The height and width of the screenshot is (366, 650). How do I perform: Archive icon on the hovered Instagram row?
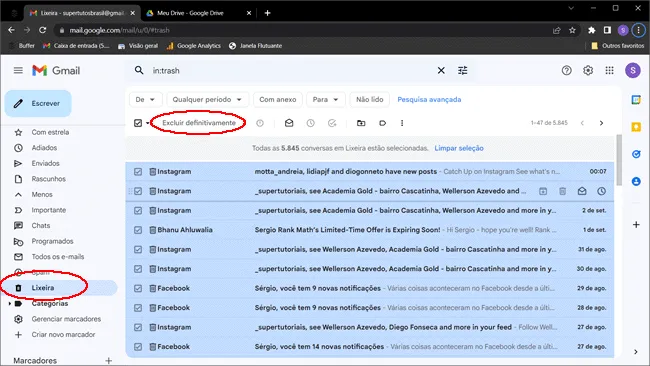pos(543,191)
